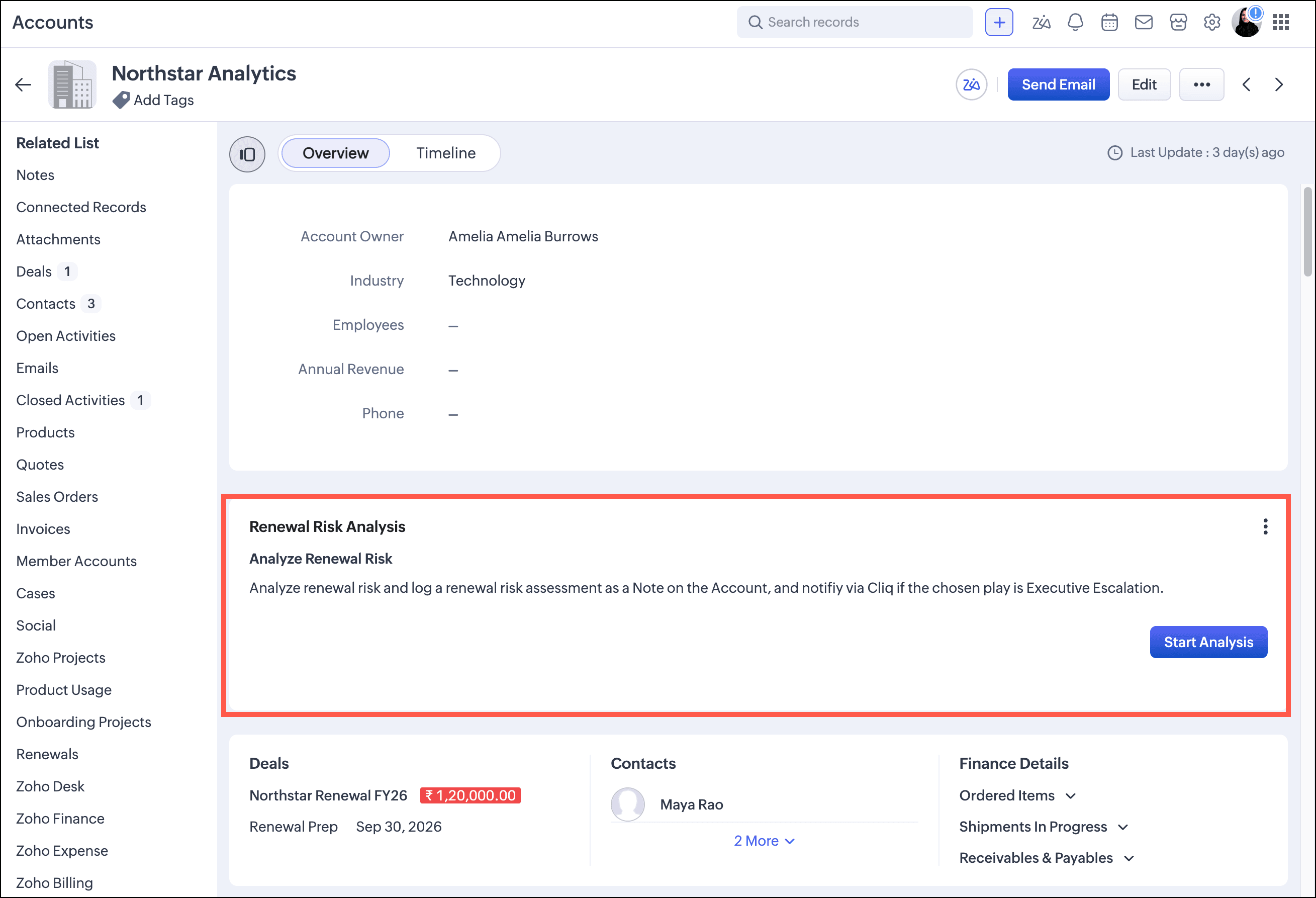Go to previous record arrow
Viewport: 1316px width, 898px height.
coord(1246,85)
